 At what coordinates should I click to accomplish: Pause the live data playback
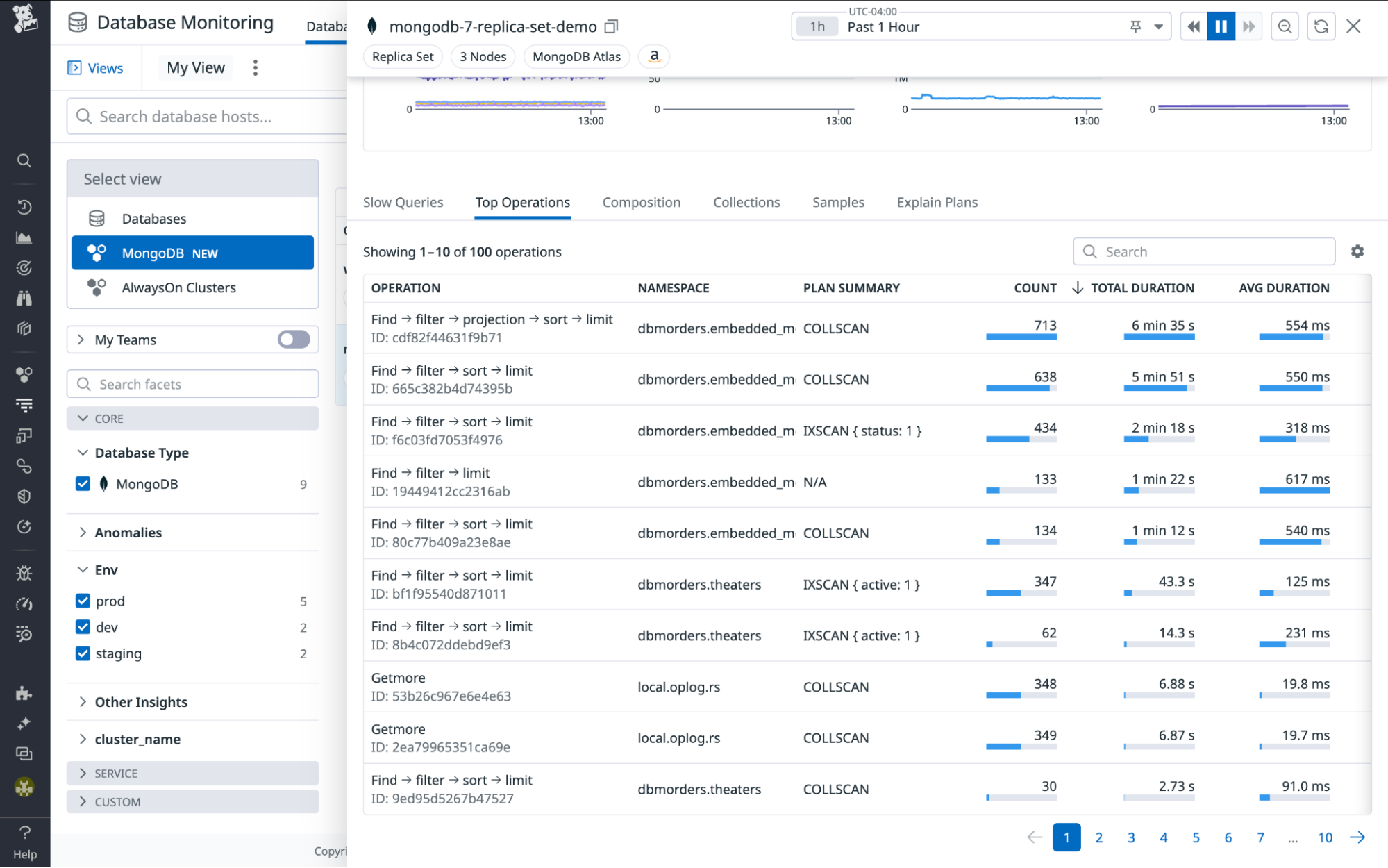(x=1221, y=26)
